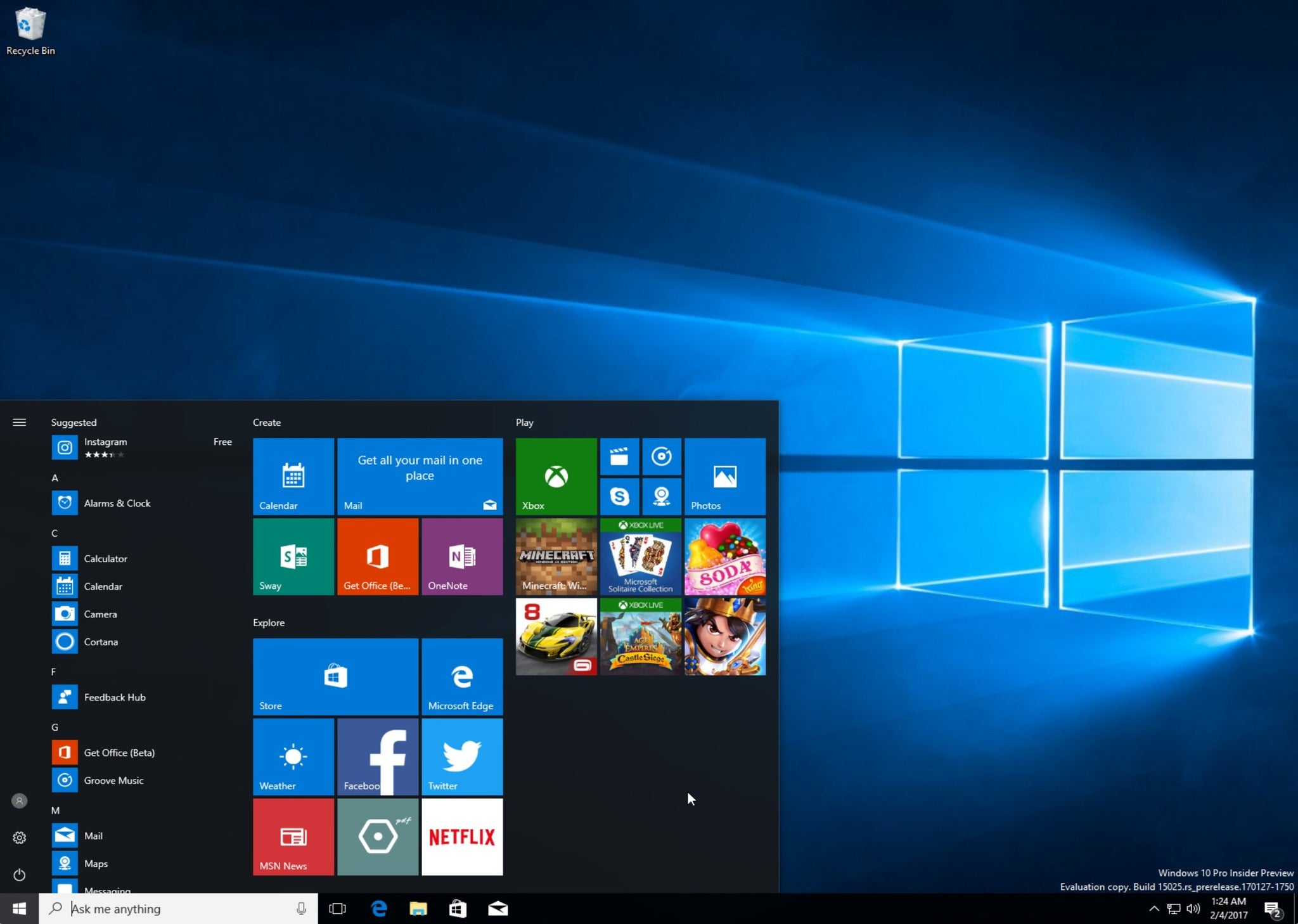
Task: Open Settings gear in Start sidebar
Action: pos(20,838)
